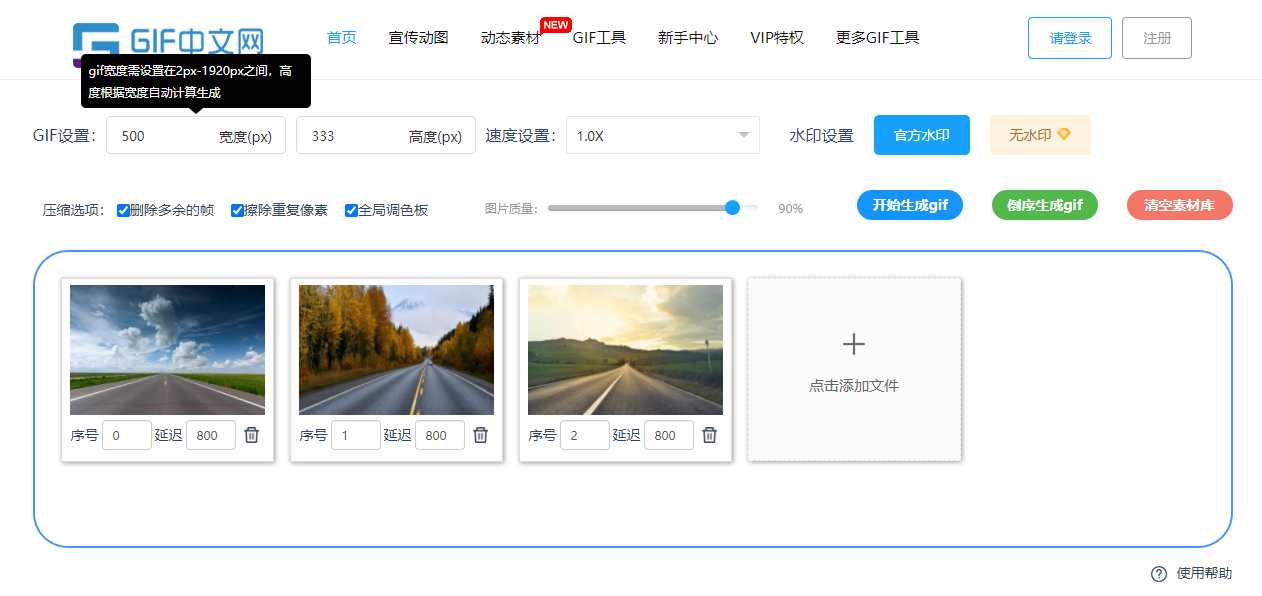Image resolution: width=1262 pixels, height=596 pixels.
Task: Click 倒序生成gif button
Action: (1044, 205)
